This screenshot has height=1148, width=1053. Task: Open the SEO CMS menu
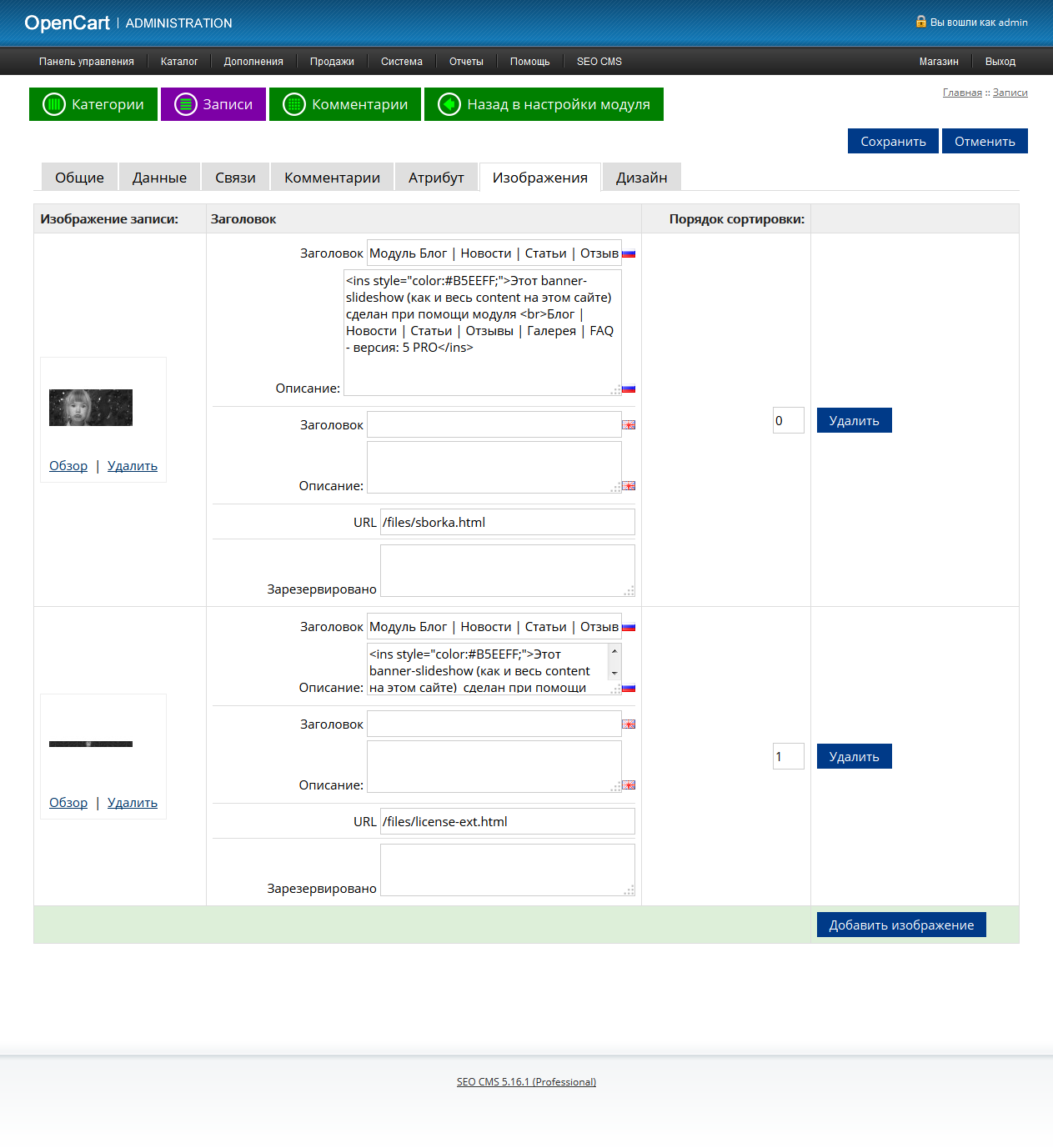(599, 62)
